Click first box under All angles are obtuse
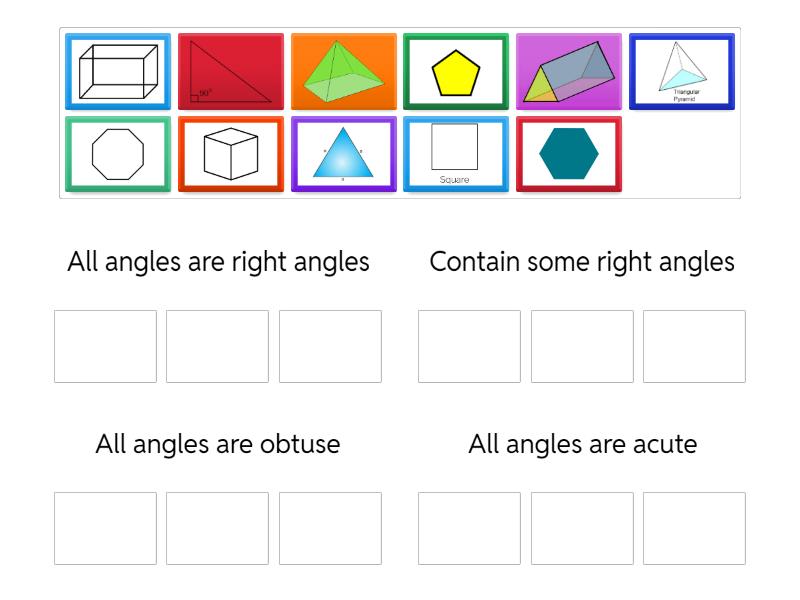800x600 pixels. coord(105,528)
